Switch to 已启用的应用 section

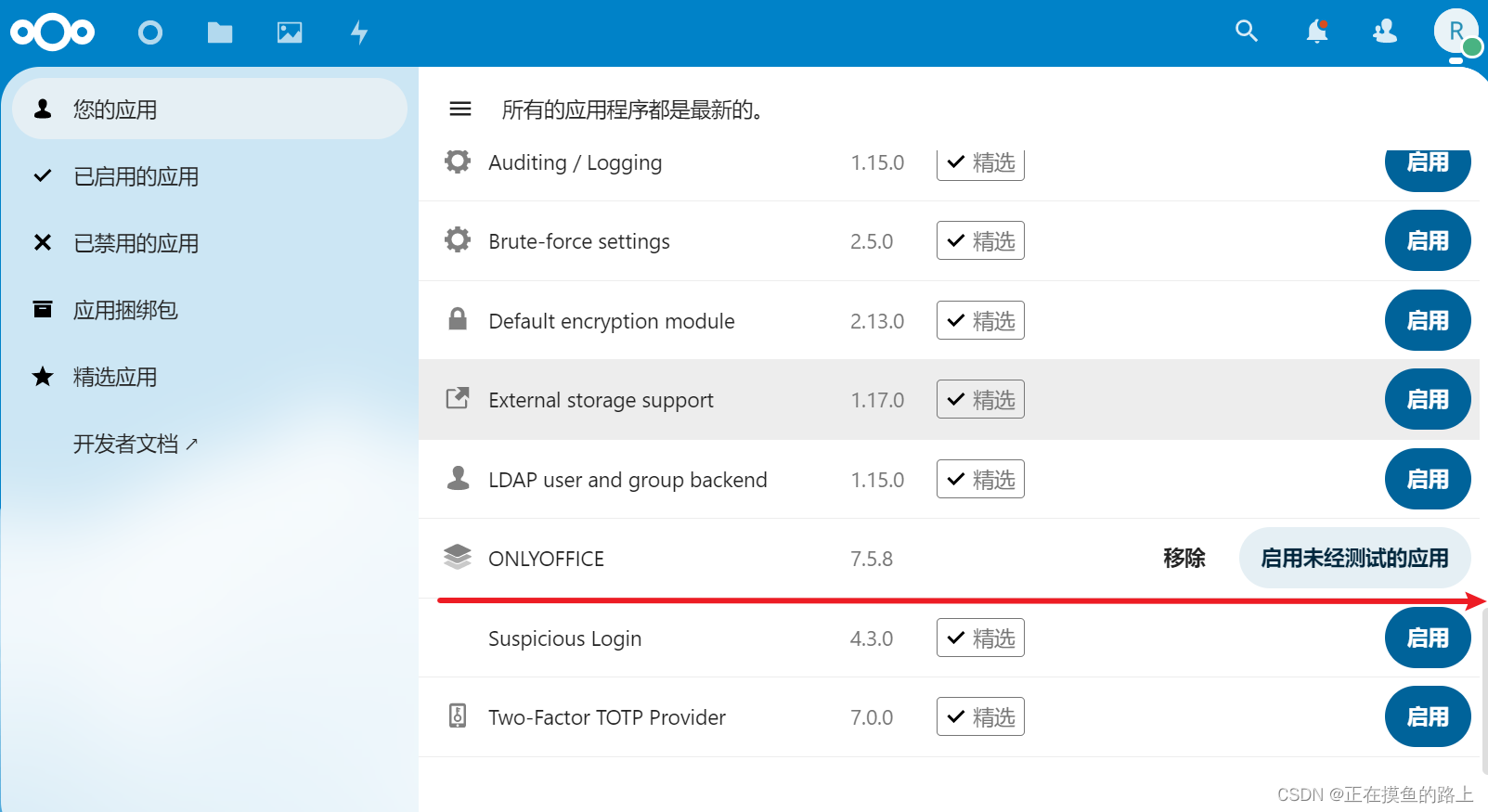coord(136,176)
